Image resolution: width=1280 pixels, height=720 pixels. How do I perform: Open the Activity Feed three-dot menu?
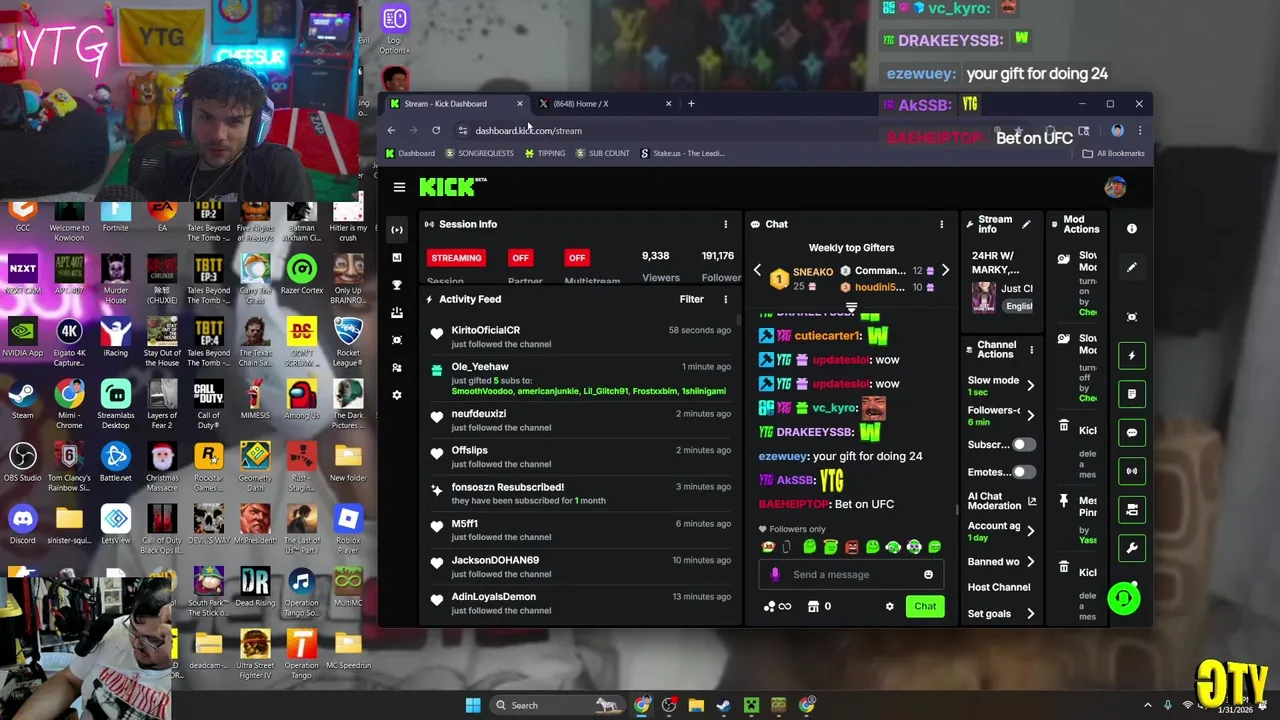[726, 299]
